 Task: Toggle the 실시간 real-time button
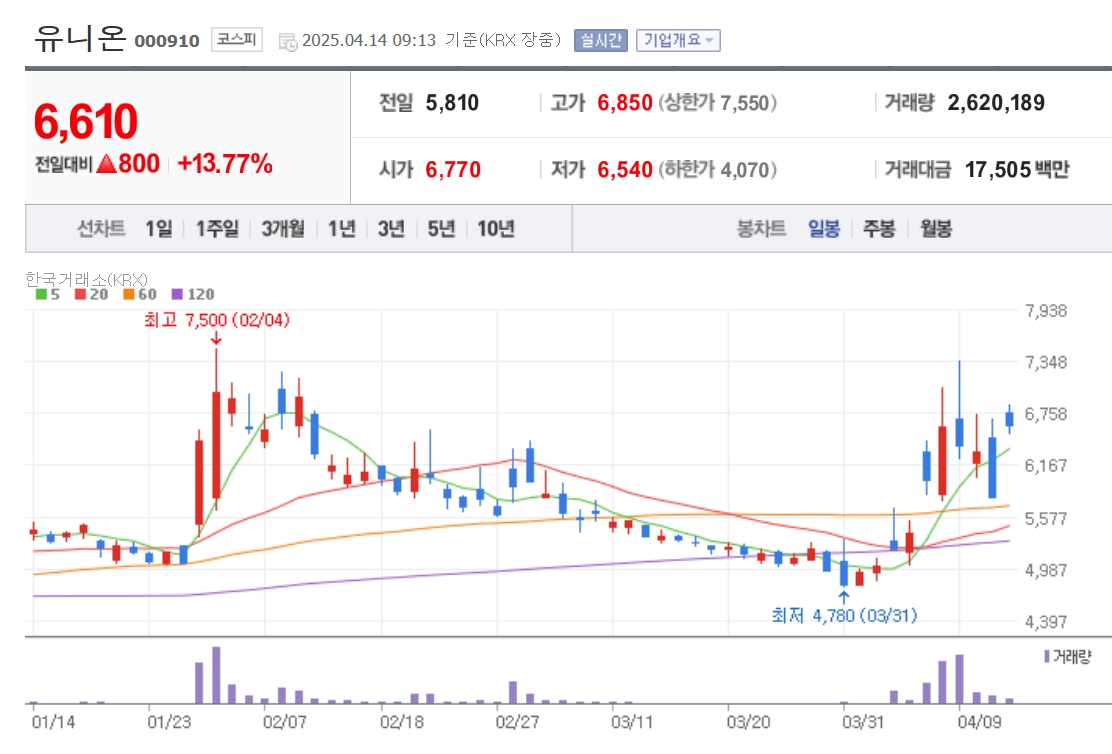pos(601,40)
